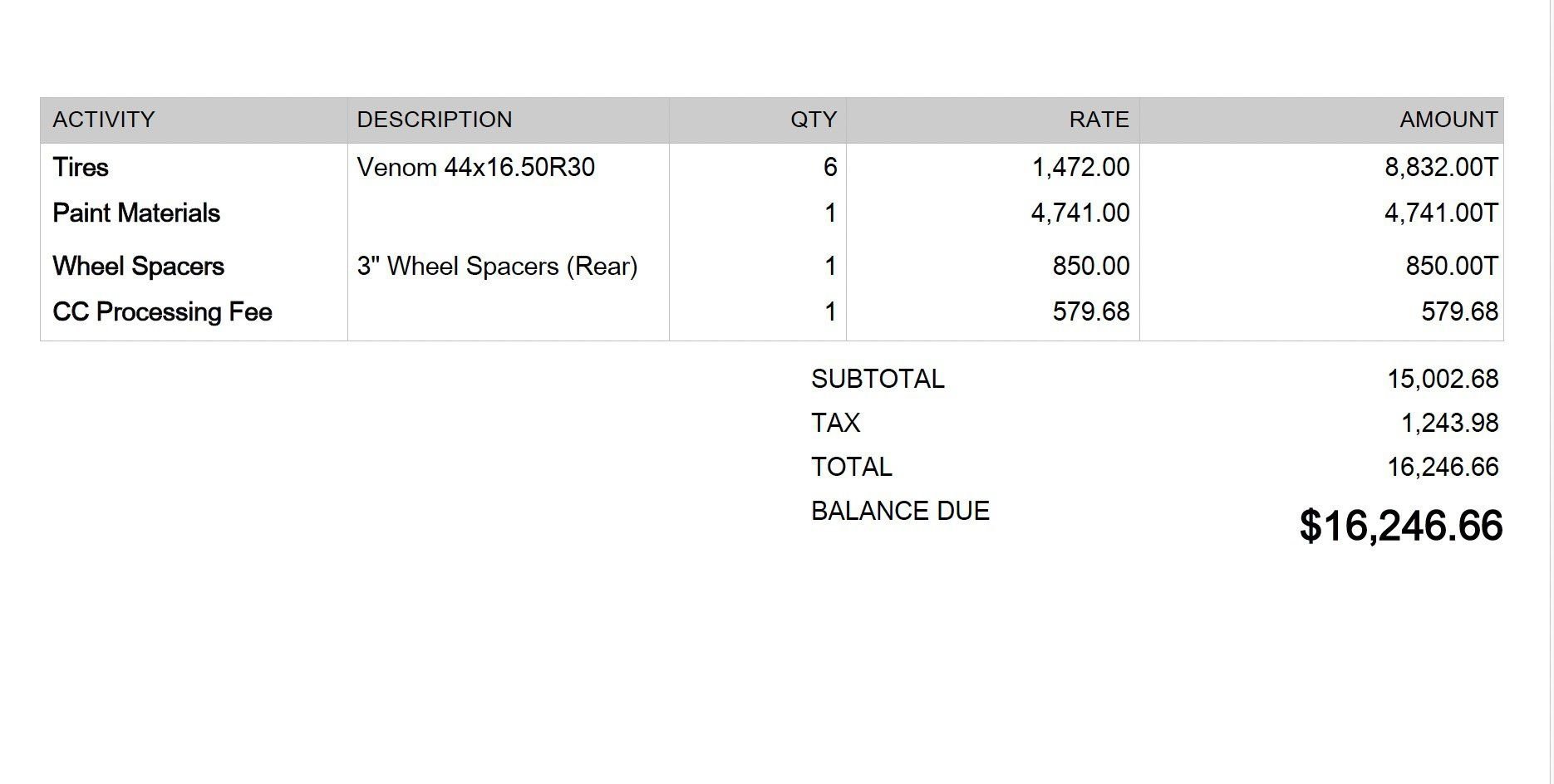Click the Tires amount 8,832.00T
Image resolution: width=1554 pixels, height=784 pixels.
coord(1441,168)
